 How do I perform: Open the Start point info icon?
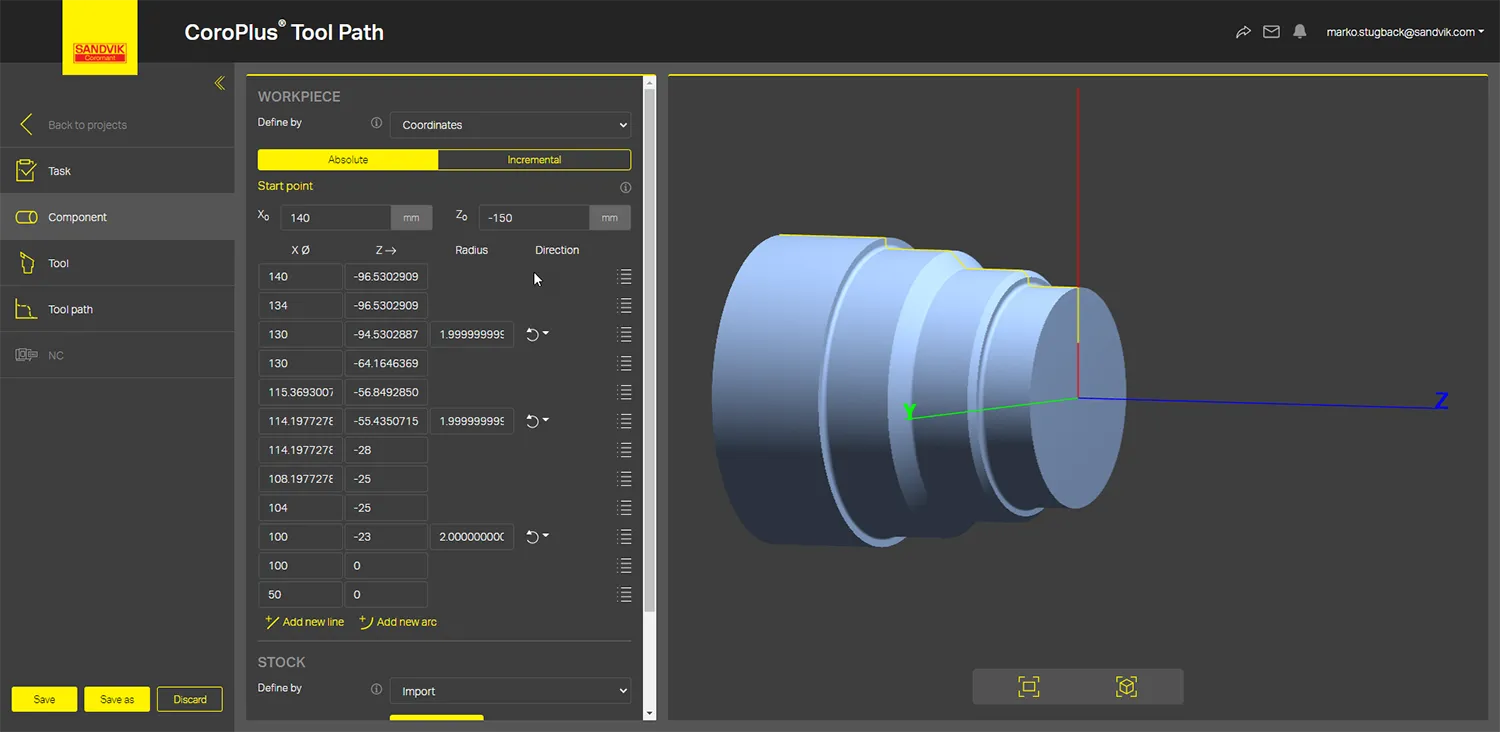pyautogui.click(x=625, y=187)
